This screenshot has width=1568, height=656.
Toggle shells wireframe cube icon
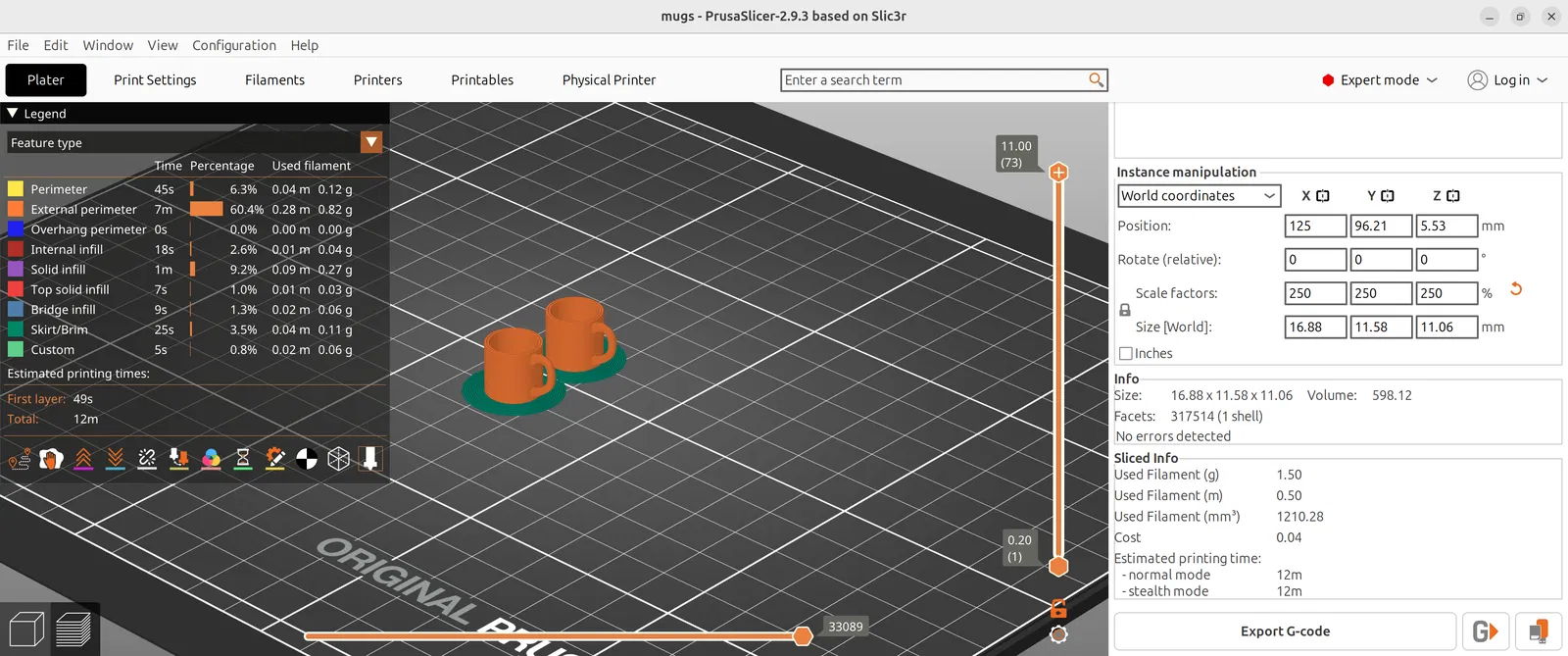pos(338,459)
